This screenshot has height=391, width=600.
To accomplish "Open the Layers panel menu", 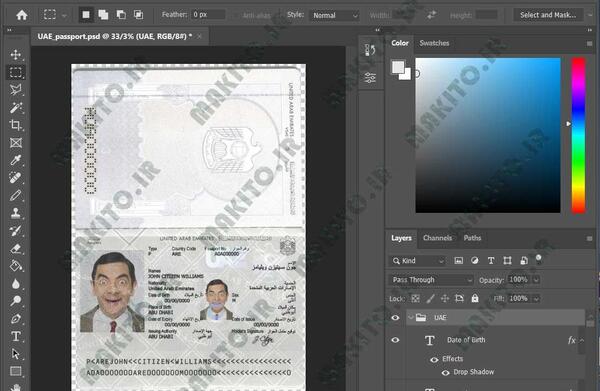I will [589, 238].
